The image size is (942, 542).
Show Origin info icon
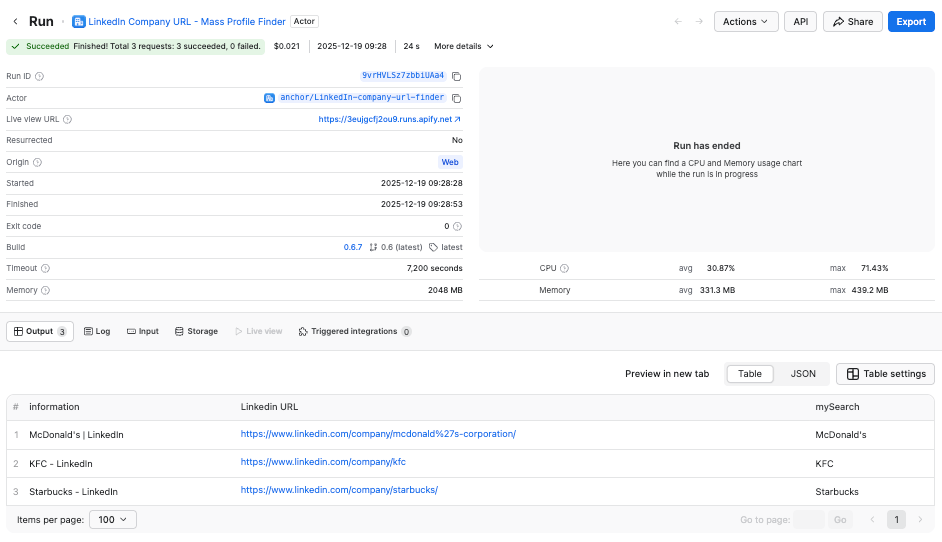click(x=37, y=162)
